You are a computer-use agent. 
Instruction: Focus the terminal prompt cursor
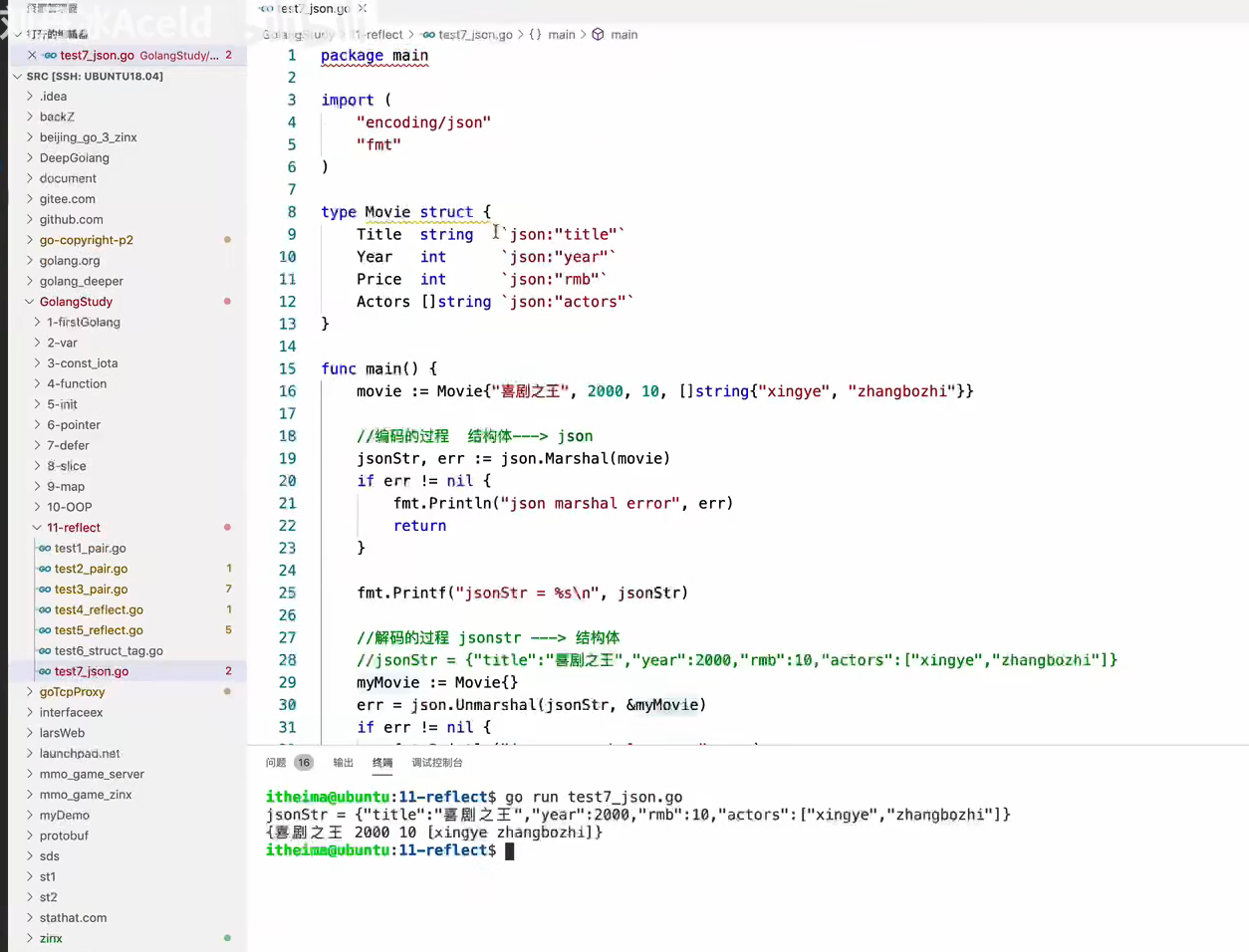pos(509,851)
